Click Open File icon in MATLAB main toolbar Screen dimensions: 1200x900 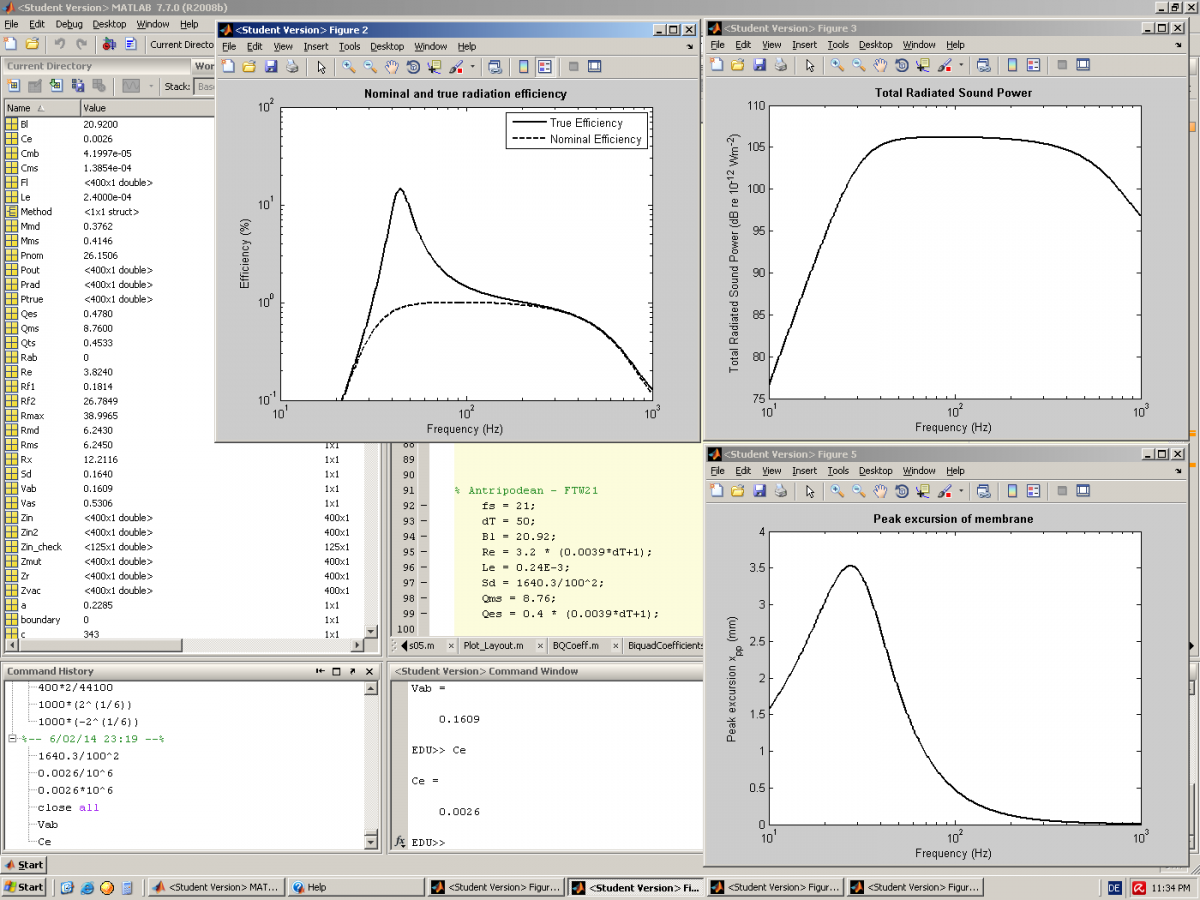click(32, 44)
